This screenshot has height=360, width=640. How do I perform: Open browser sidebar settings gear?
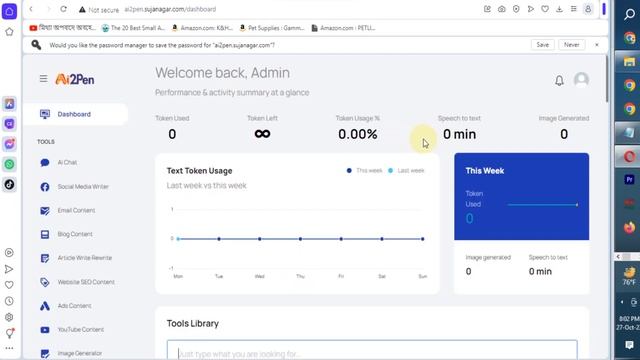click(9, 317)
